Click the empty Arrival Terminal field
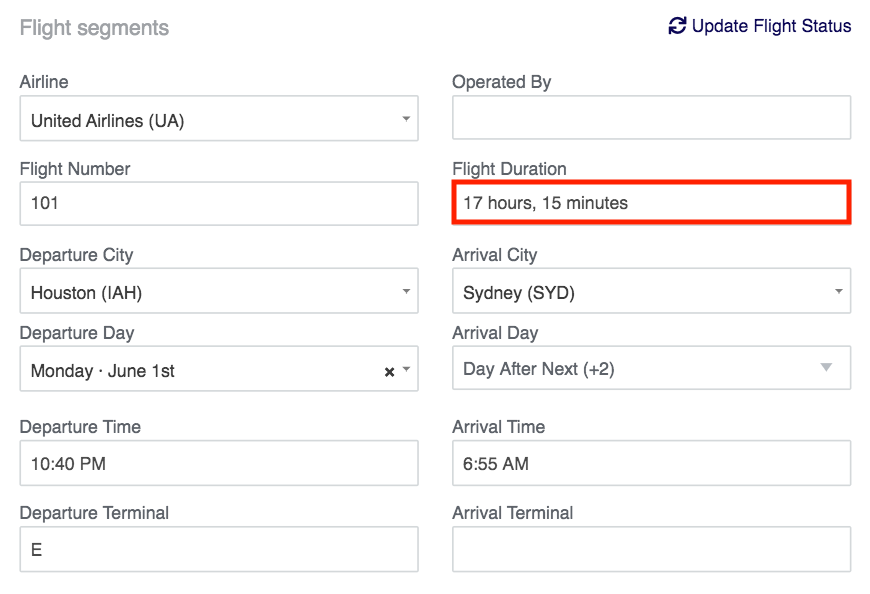 [x=651, y=549]
